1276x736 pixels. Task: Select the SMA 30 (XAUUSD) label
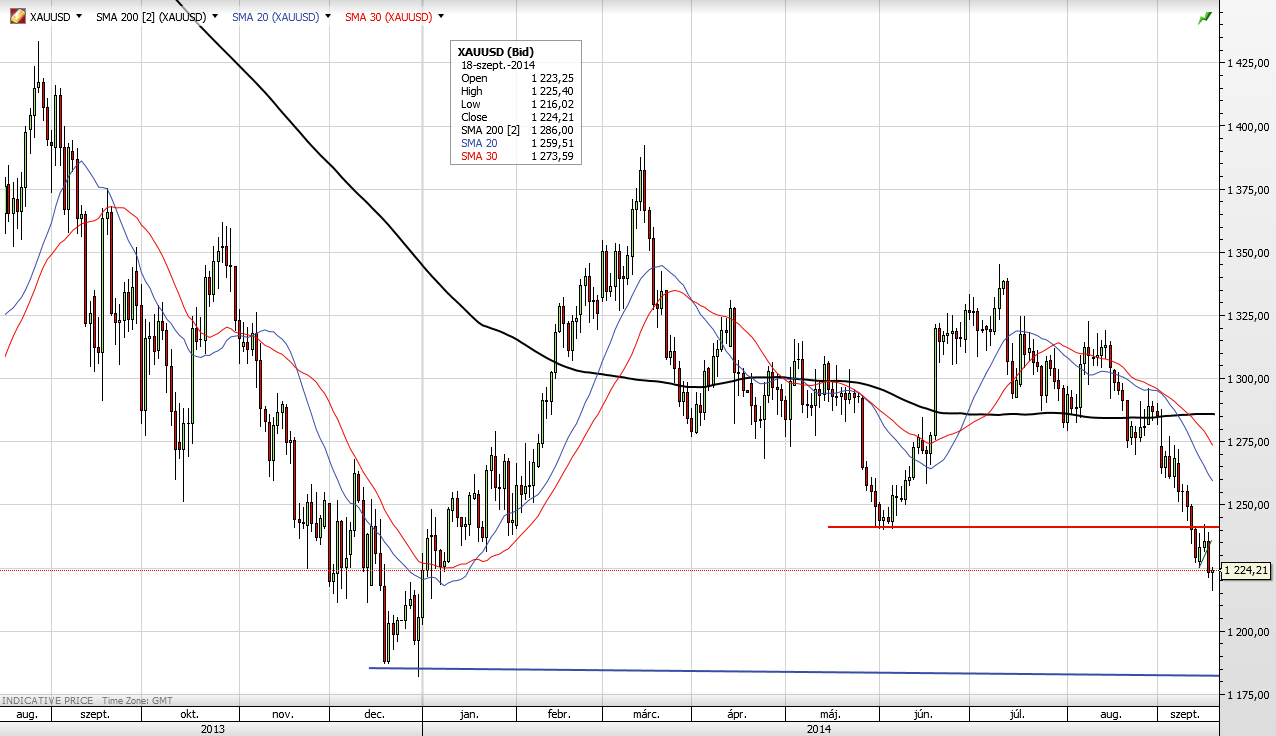pyautogui.click(x=389, y=17)
